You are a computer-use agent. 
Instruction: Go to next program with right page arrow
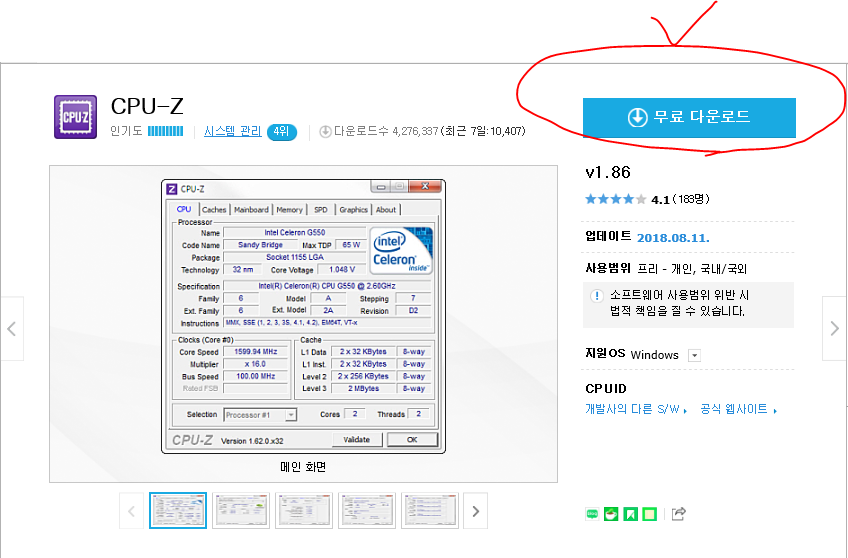834,328
